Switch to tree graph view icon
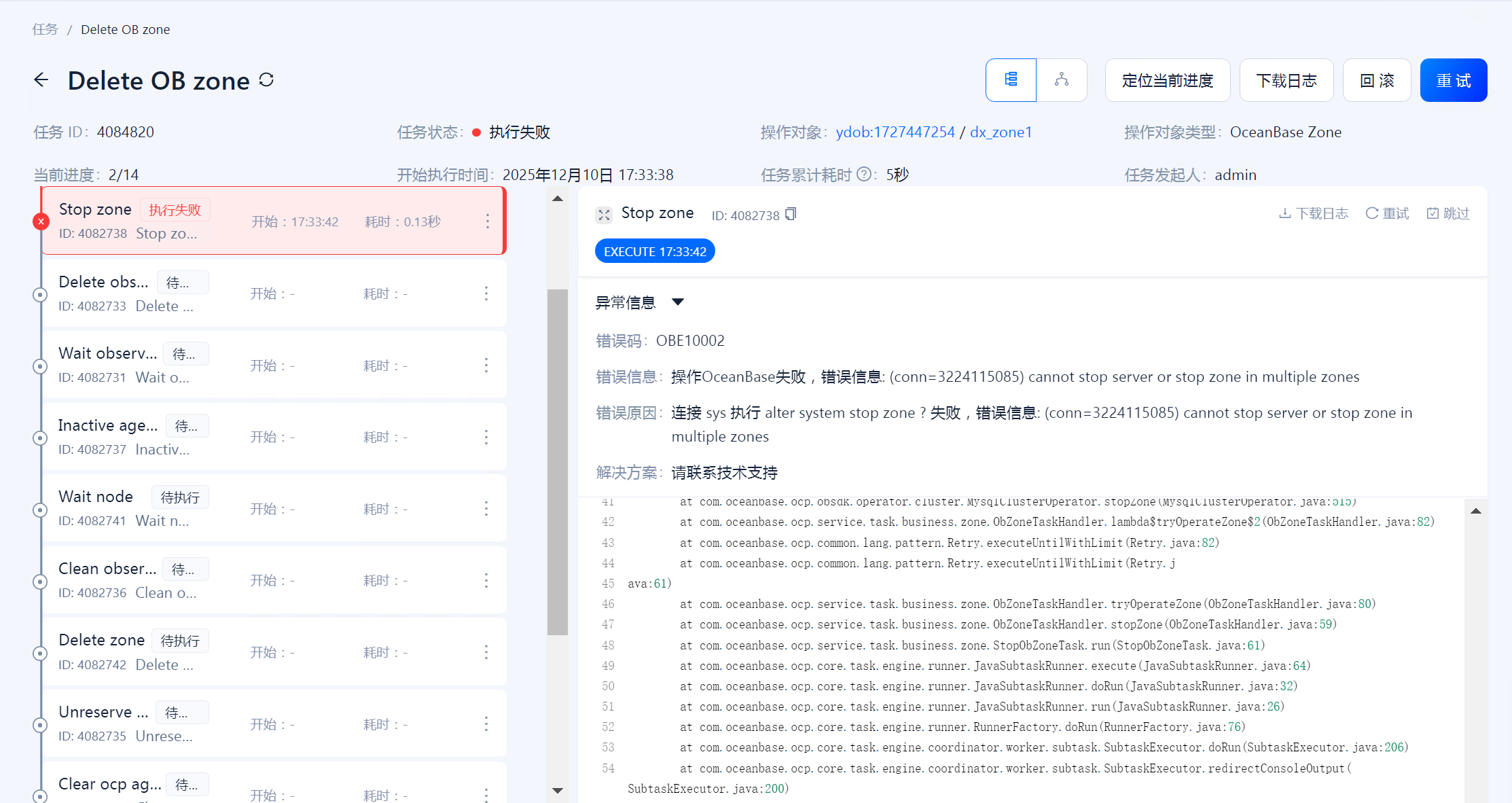The width and height of the screenshot is (1512, 803). 1062,80
